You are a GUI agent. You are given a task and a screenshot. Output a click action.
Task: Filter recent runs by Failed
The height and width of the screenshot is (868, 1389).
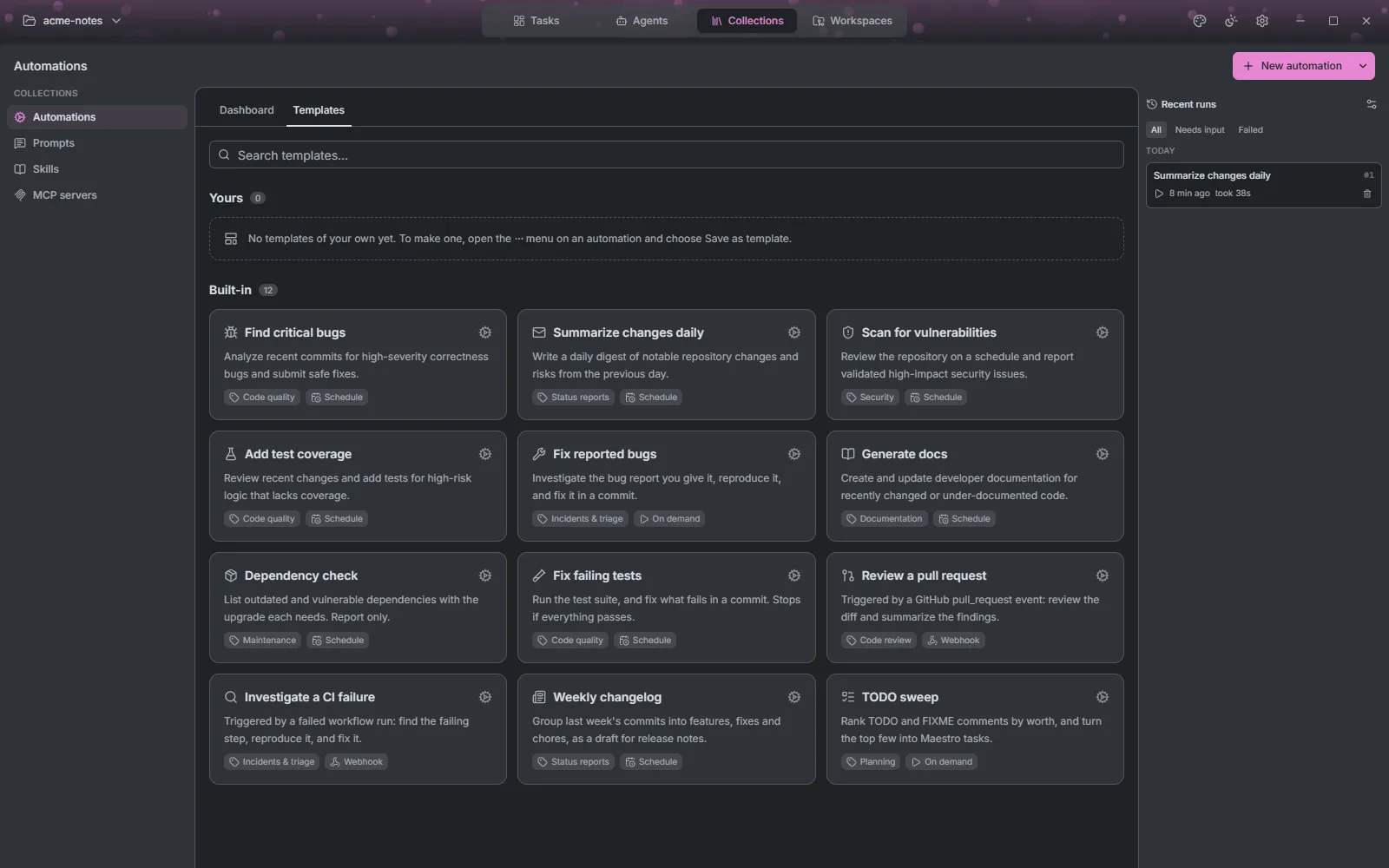point(1250,130)
